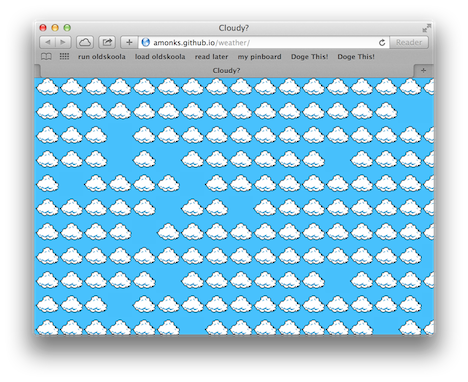The width and height of the screenshot is (468, 382).
Task: Open the run oldskoola bookmark
Action: click(x=102, y=57)
